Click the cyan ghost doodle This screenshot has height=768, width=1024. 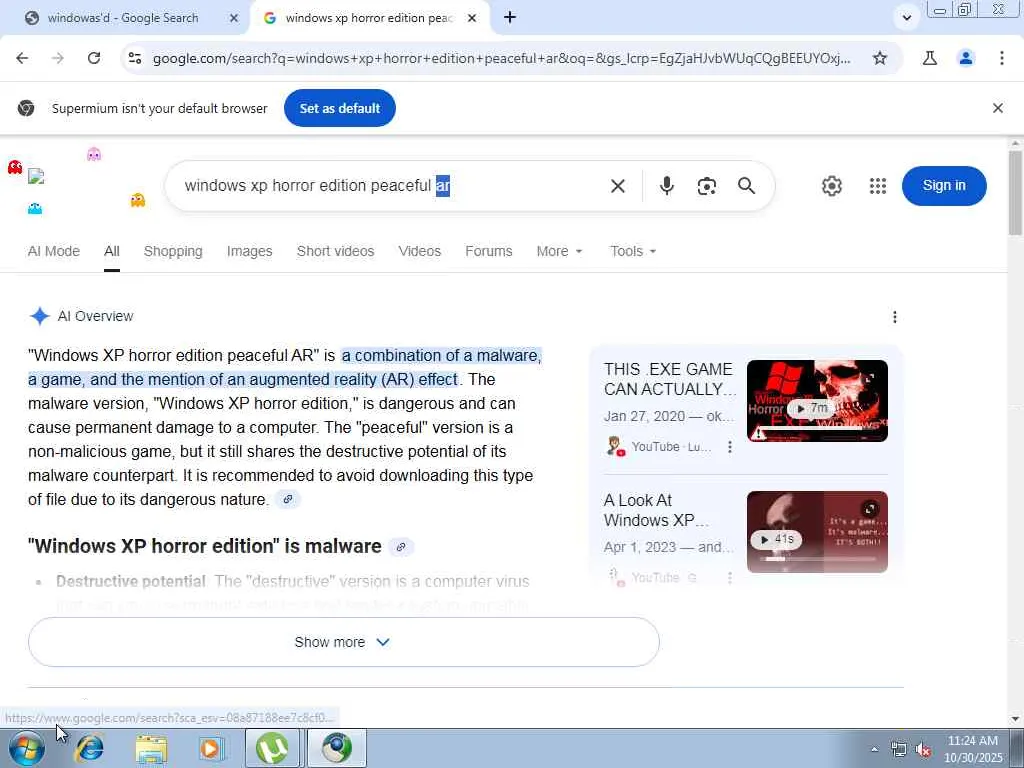tap(35, 208)
